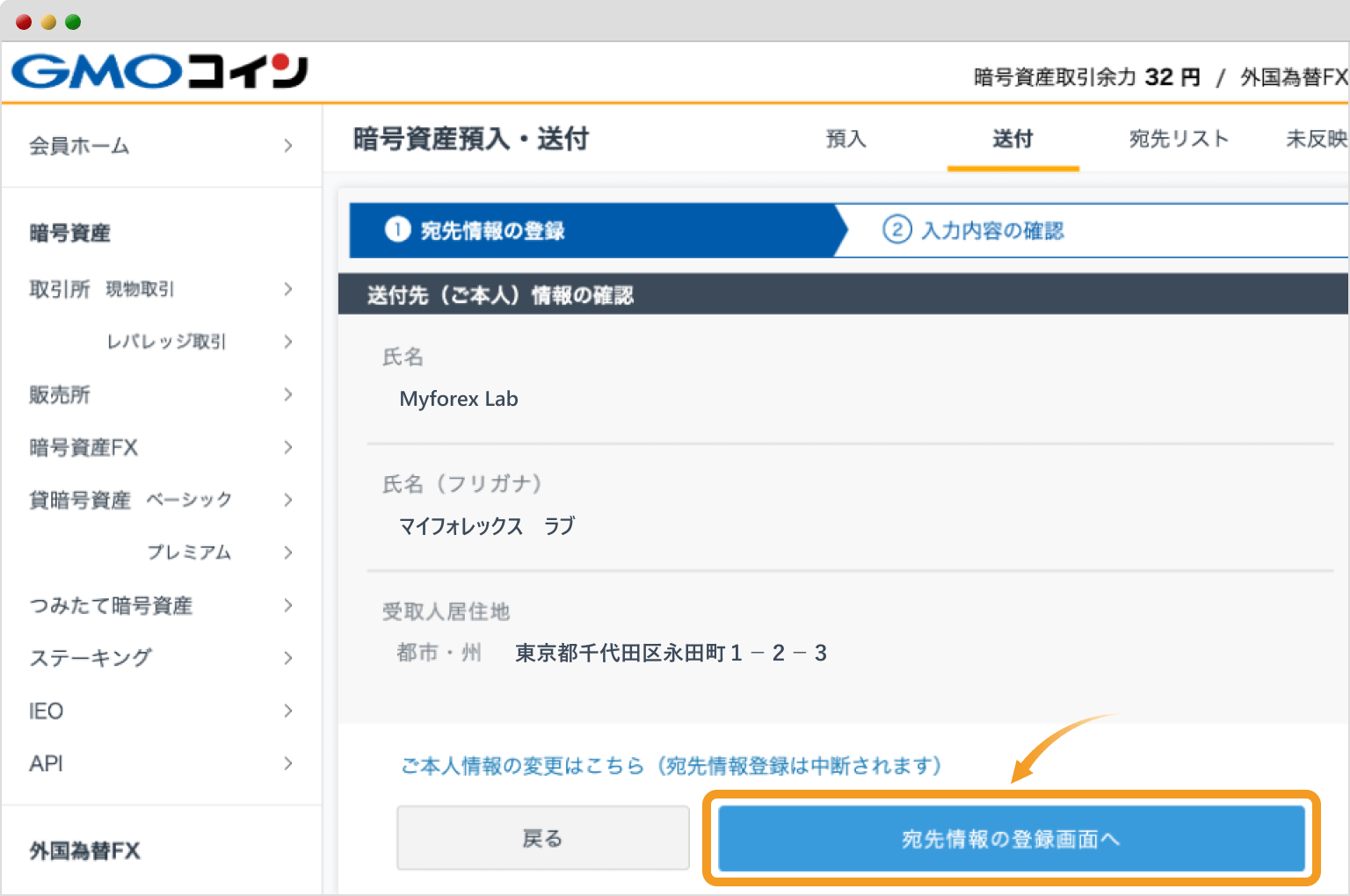Switch to the 預入 tab
Image resolution: width=1350 pixels, height=896 pixels.
click(x=846, y=139)
